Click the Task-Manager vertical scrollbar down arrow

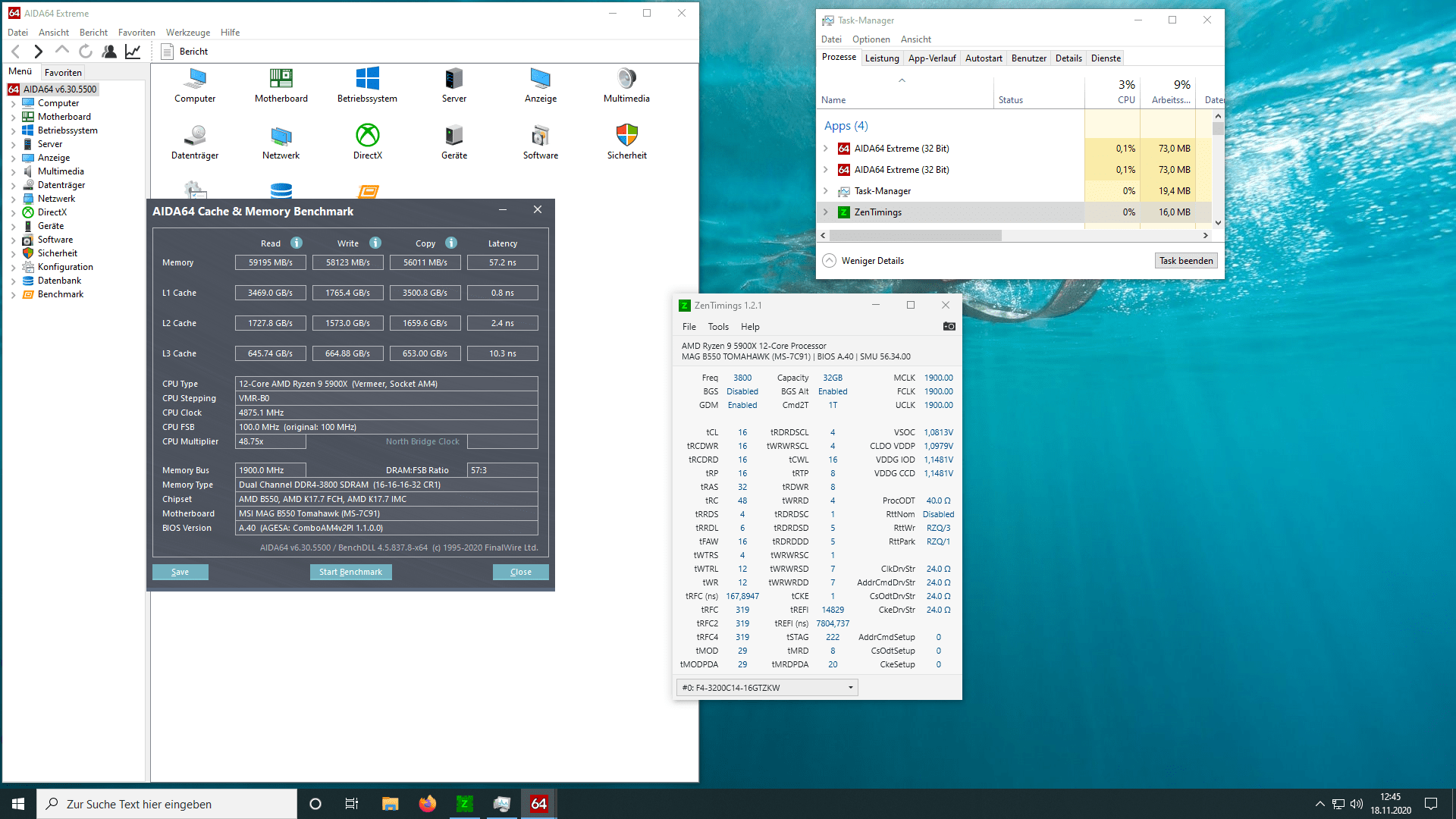(x=1218, y=223)
